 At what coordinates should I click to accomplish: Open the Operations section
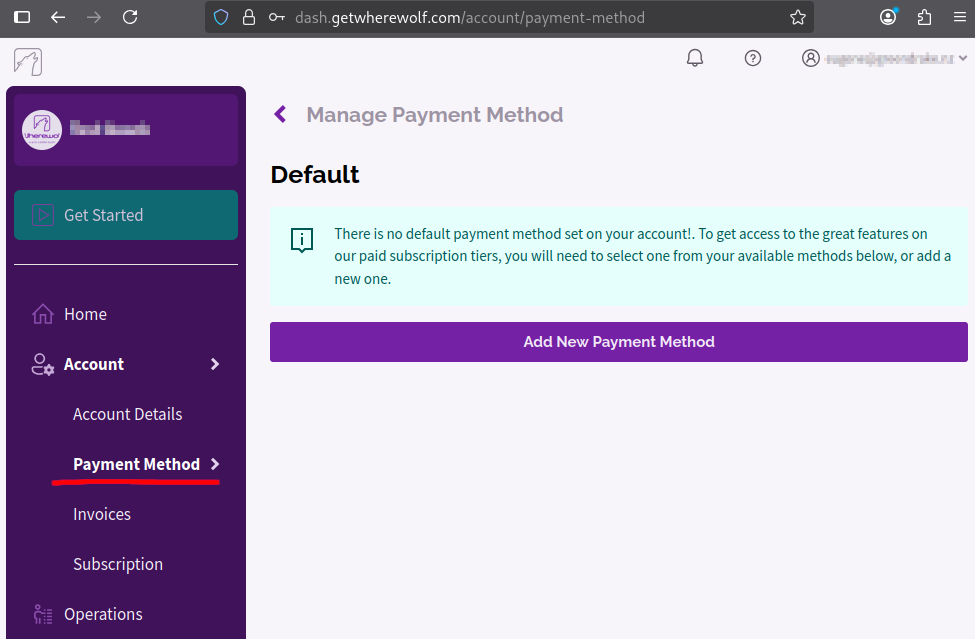pyautogui.click(x=103, y=614)
